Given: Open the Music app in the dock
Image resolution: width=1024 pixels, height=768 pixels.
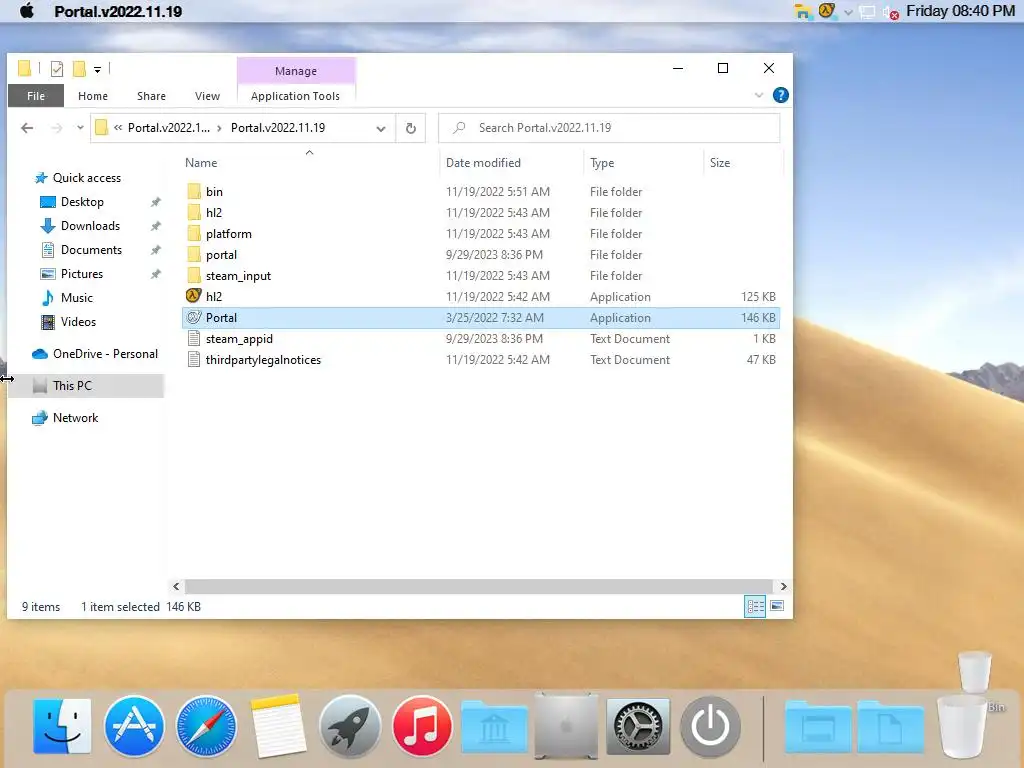Looking at the screenshot, I should point(422,726).
